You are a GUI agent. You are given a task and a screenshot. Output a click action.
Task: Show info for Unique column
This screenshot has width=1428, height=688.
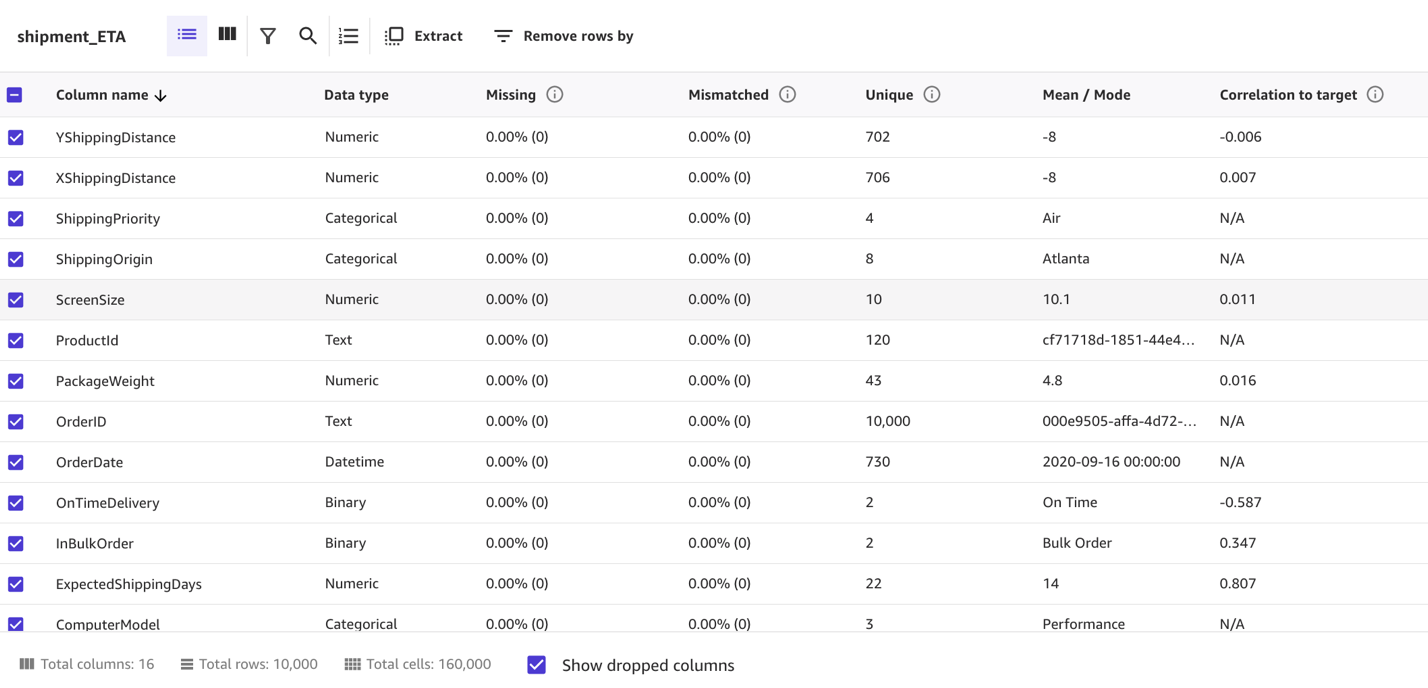click(x=932, y=95)
